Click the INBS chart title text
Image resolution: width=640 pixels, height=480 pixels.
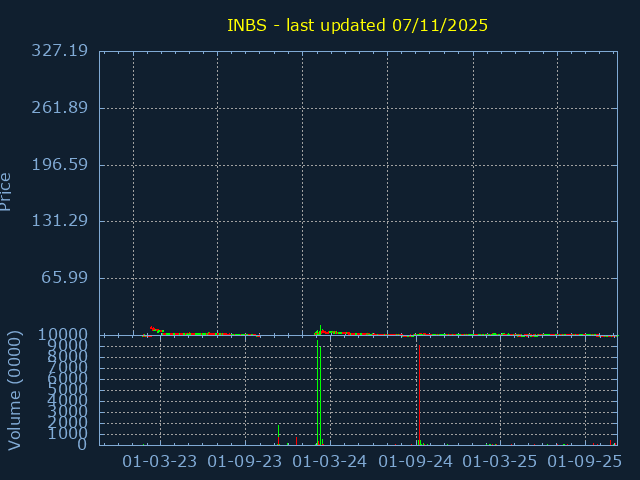(357, 25)
